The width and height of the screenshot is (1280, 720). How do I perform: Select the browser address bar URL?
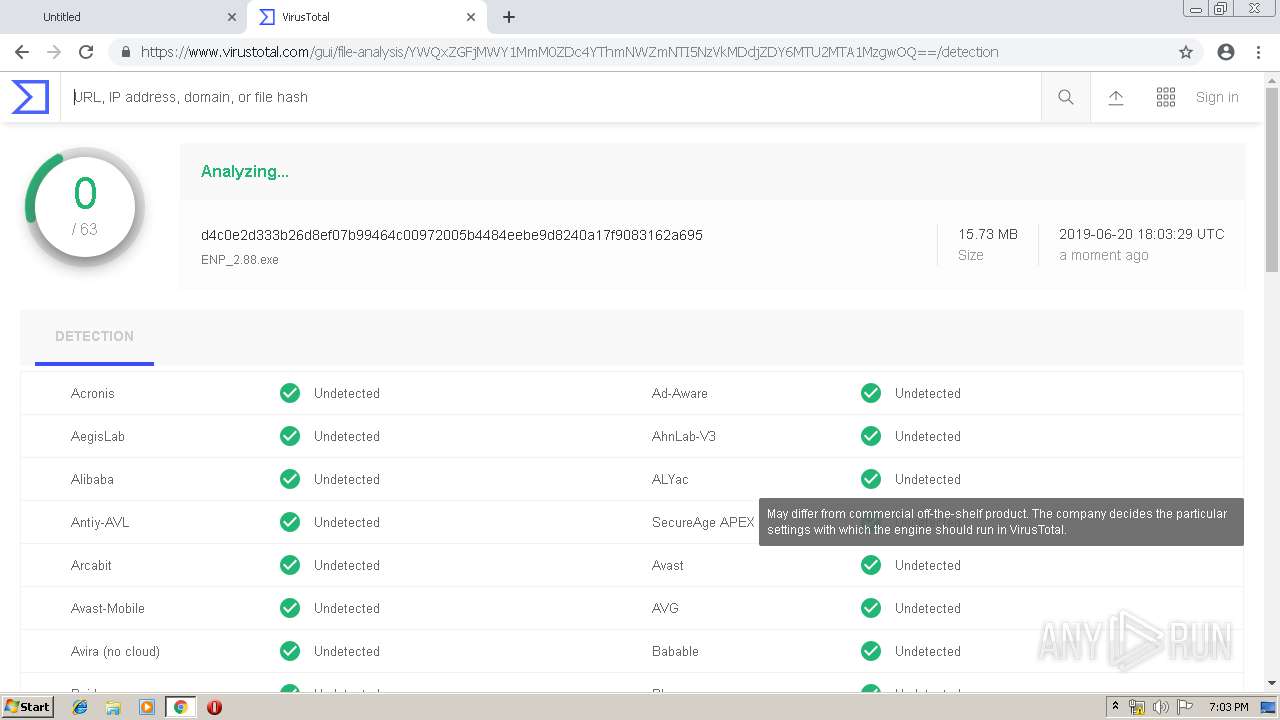click(570, 52)
